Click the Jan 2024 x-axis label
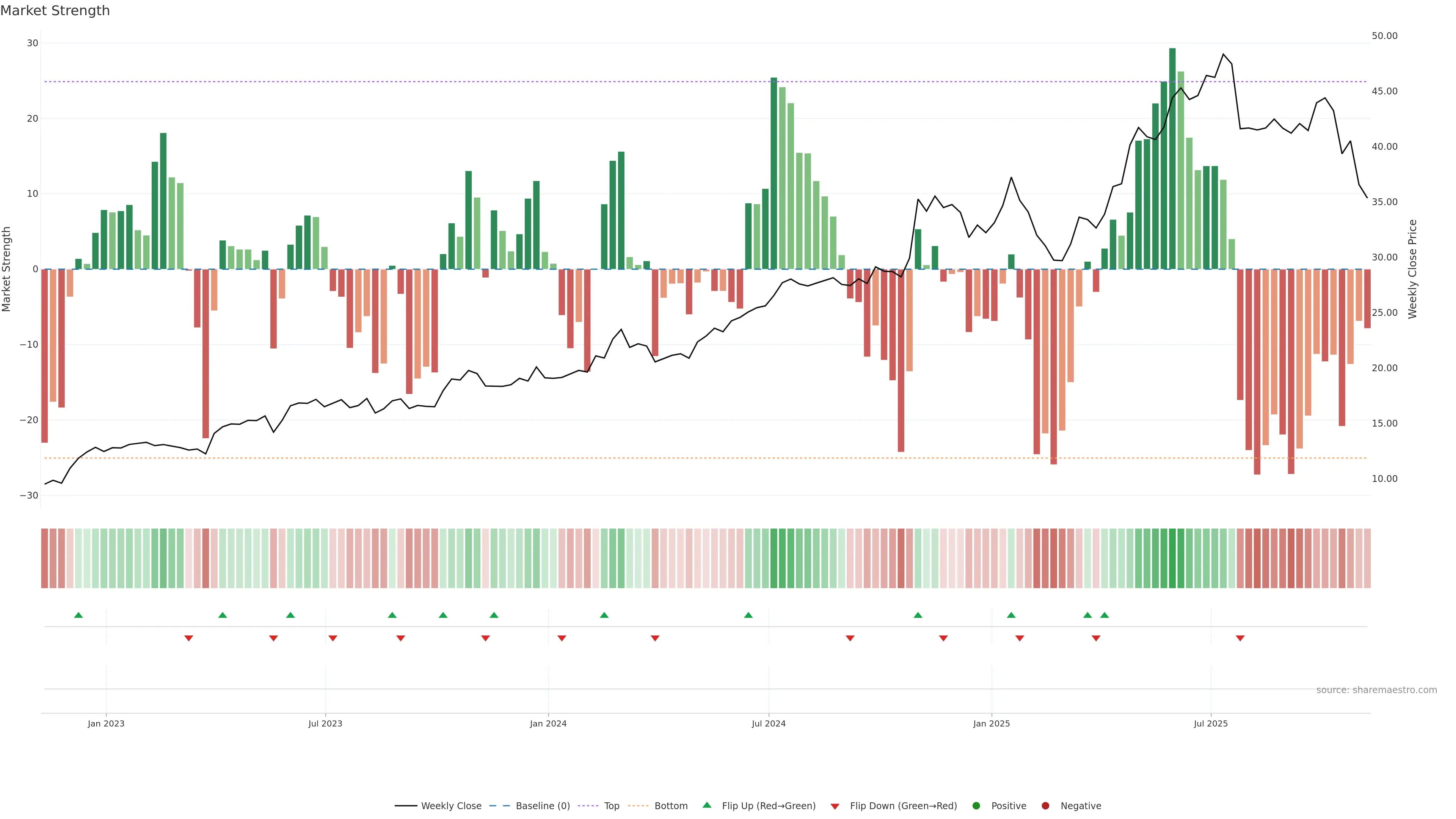Screen dimensions: 1456x819 [548, 723]
